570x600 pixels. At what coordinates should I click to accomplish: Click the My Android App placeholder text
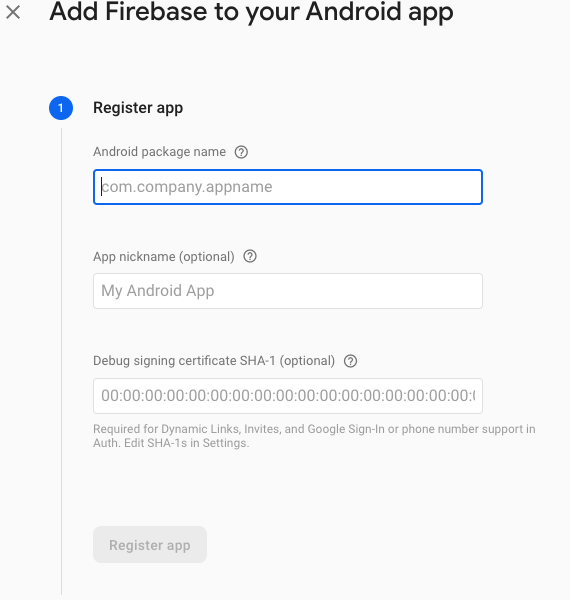tap(158, 291)
